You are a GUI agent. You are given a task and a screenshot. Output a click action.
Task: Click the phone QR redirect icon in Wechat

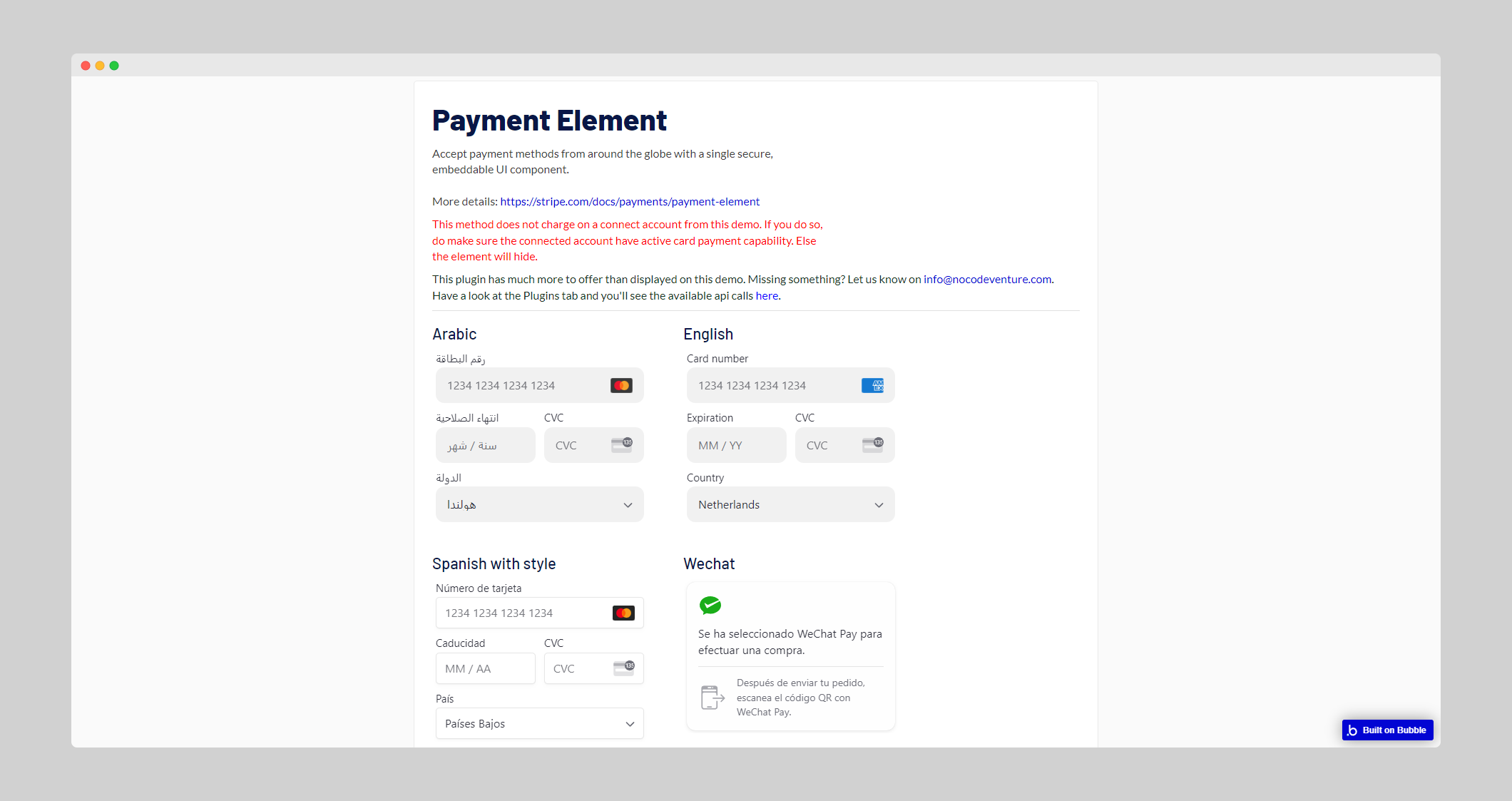(x=712, y=698)
